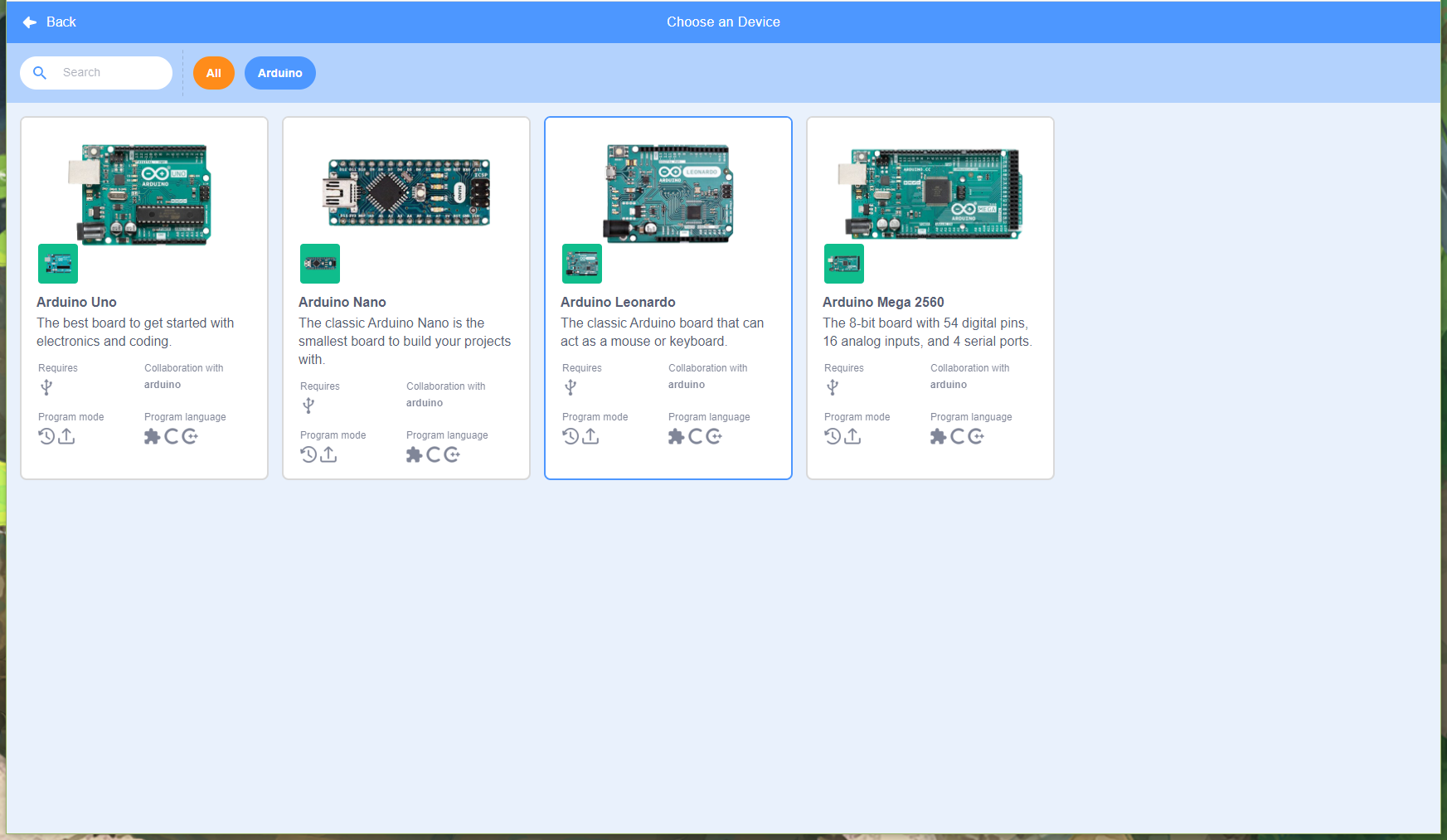Click the Back arrow icon

(30, 22)
